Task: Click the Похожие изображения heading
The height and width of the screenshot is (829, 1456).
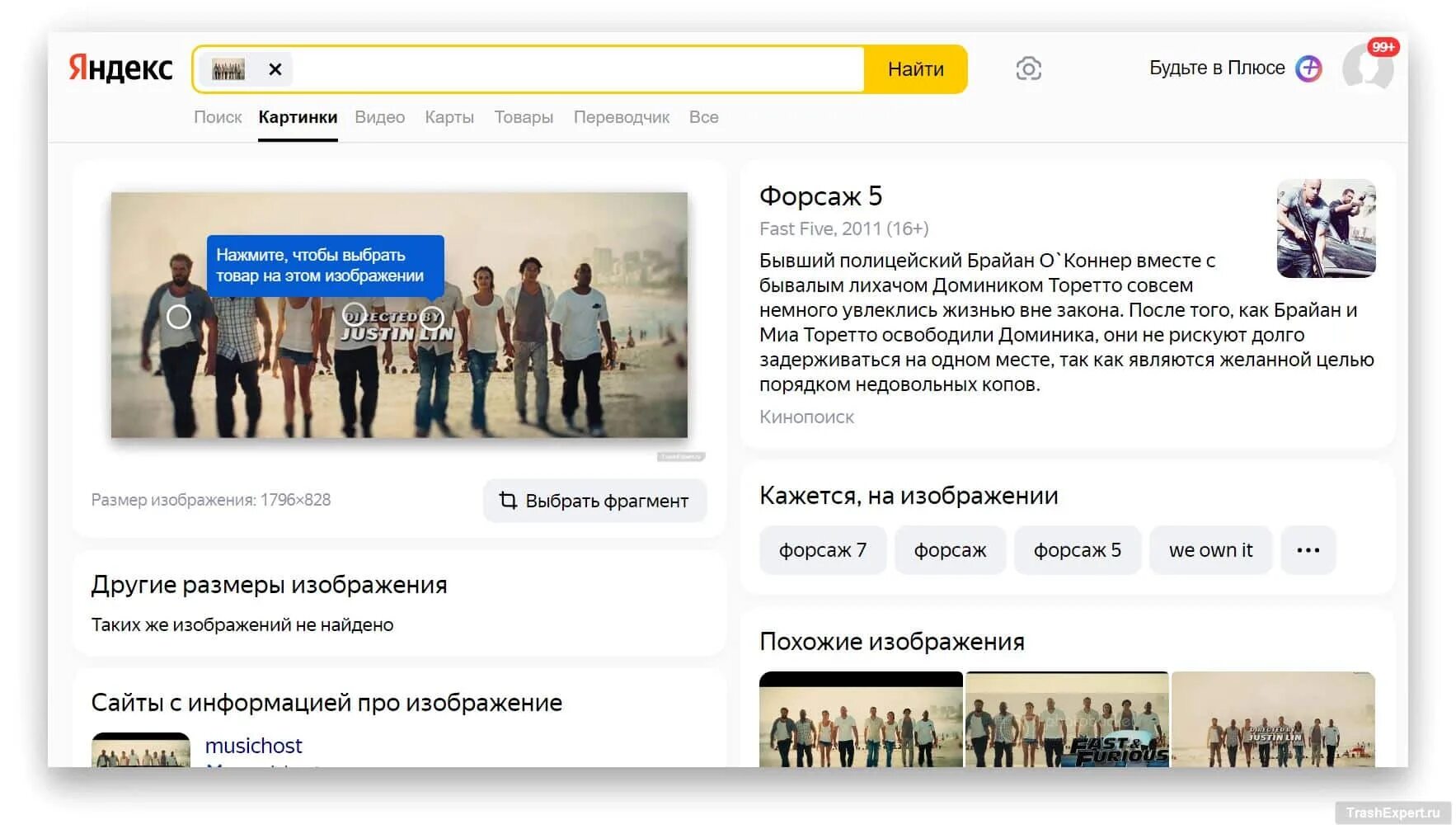Action: click(891, 642)
